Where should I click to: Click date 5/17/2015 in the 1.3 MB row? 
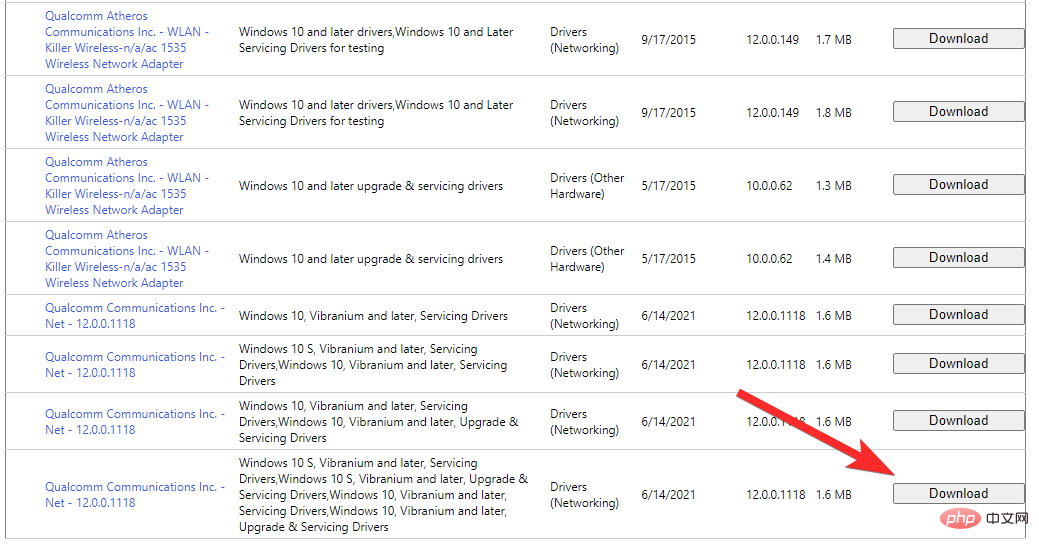coord(669,185)
